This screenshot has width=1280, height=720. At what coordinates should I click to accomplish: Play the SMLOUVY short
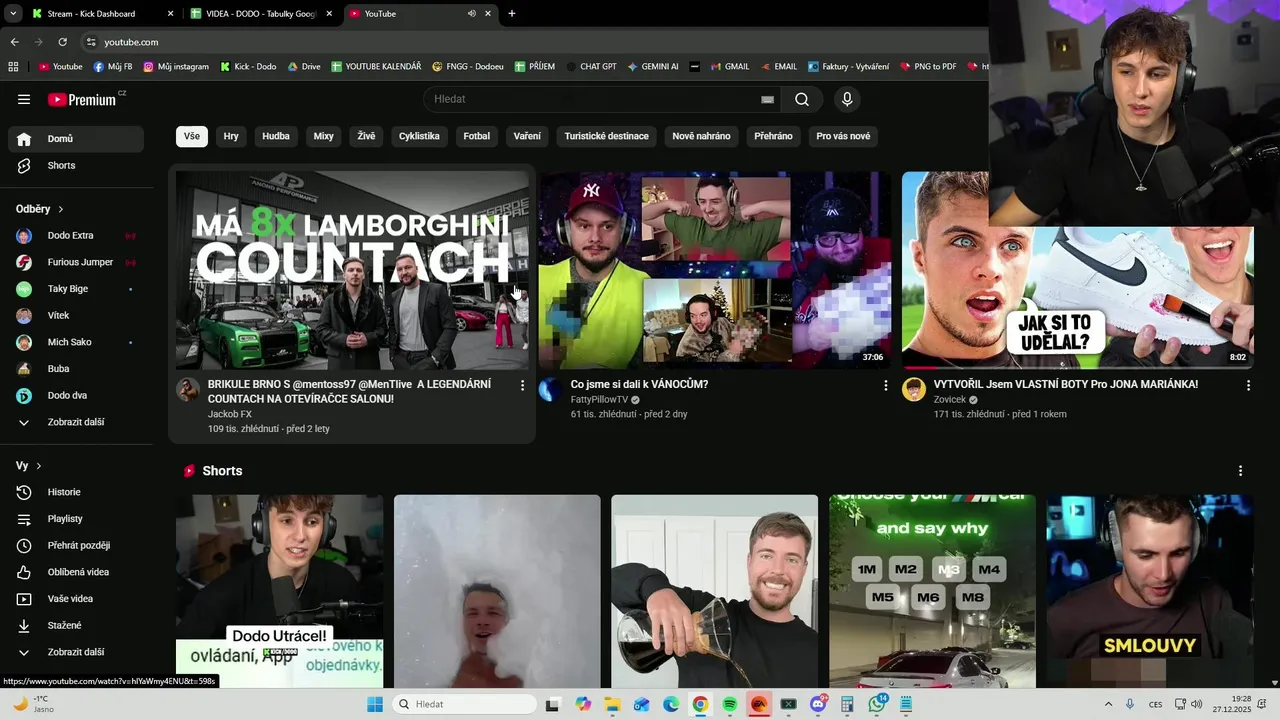1150,591
